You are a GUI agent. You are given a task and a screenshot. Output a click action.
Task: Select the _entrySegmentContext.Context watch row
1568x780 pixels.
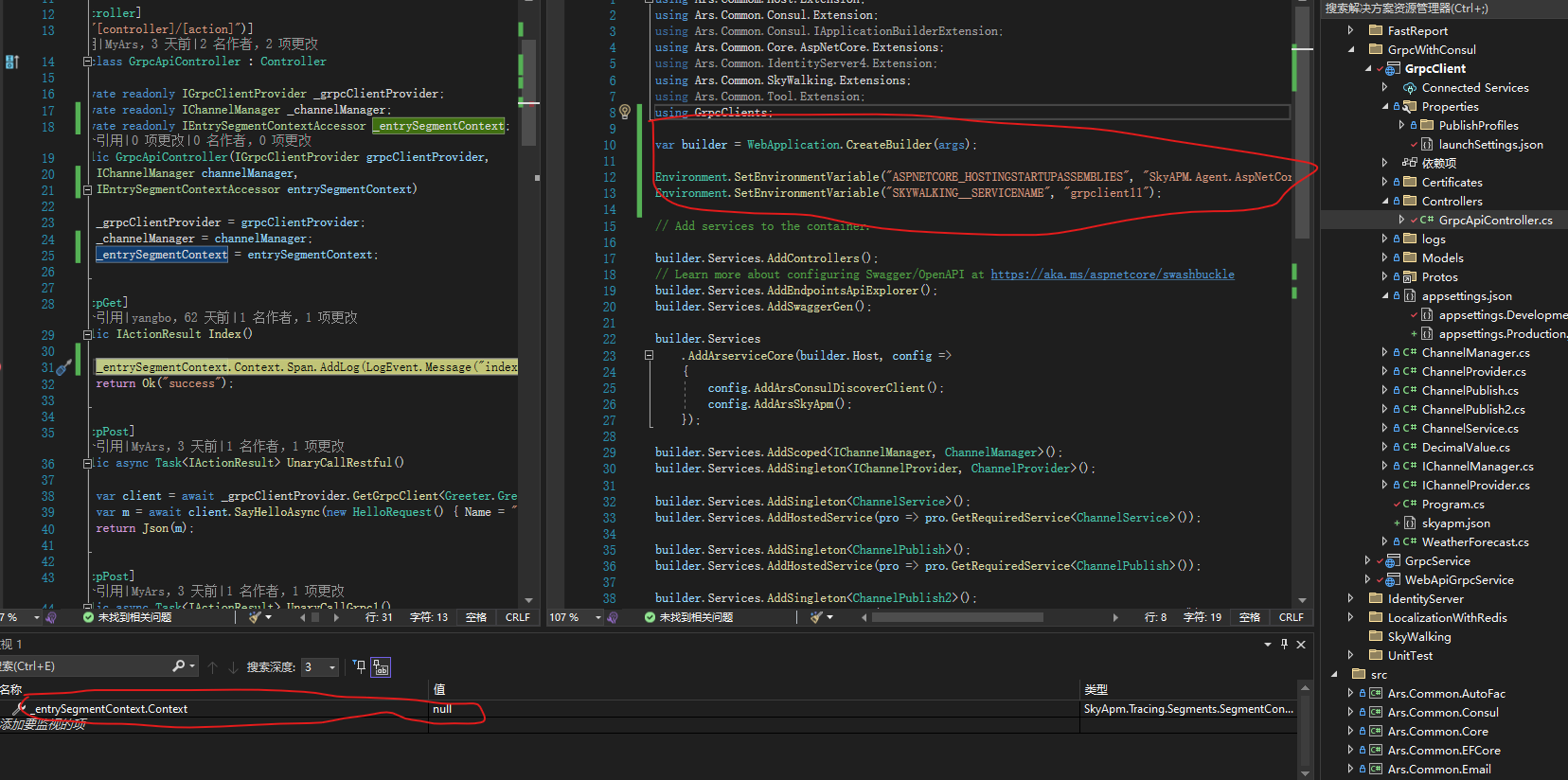click(649, 709)
